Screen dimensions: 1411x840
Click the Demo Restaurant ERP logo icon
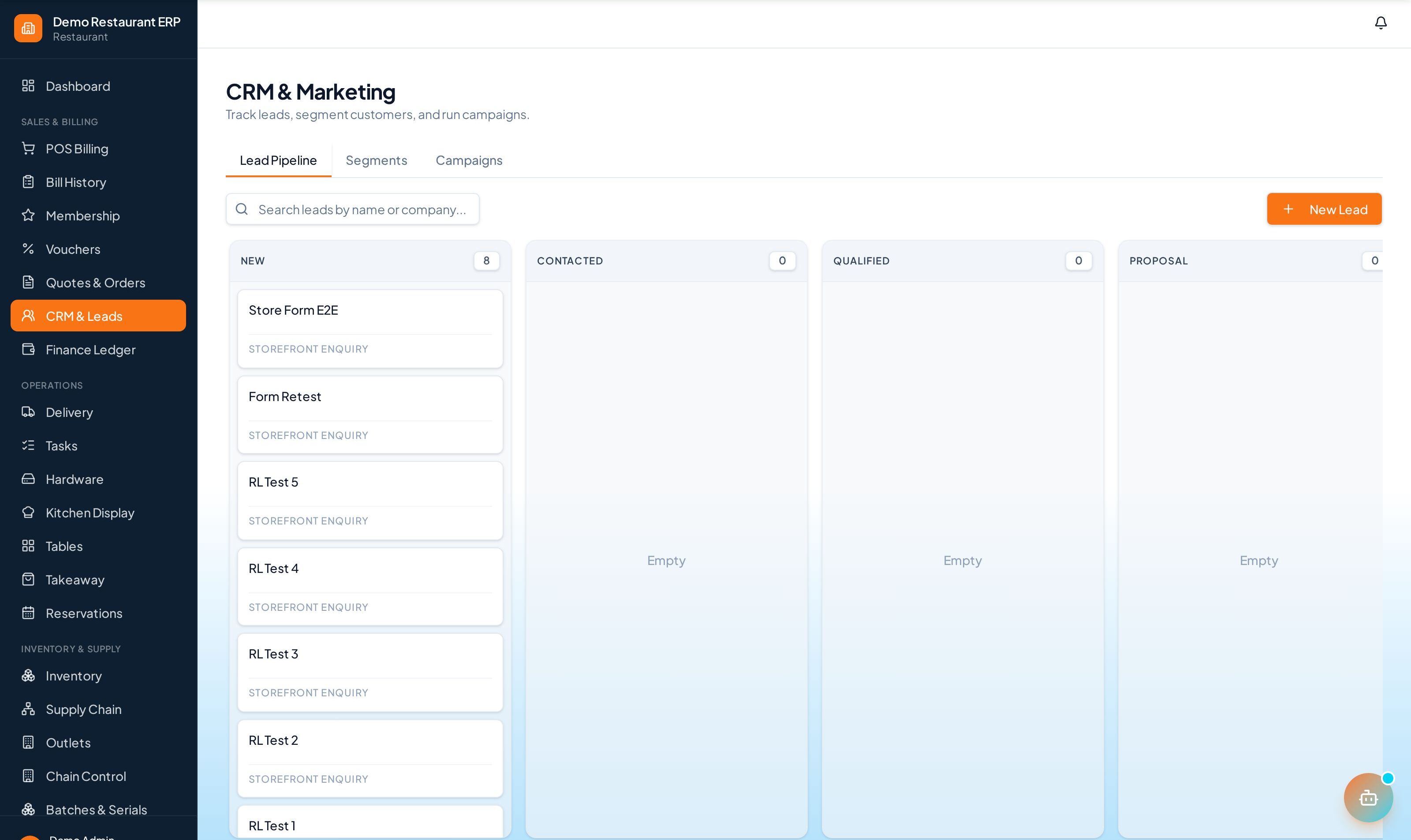tap(28, 28)
